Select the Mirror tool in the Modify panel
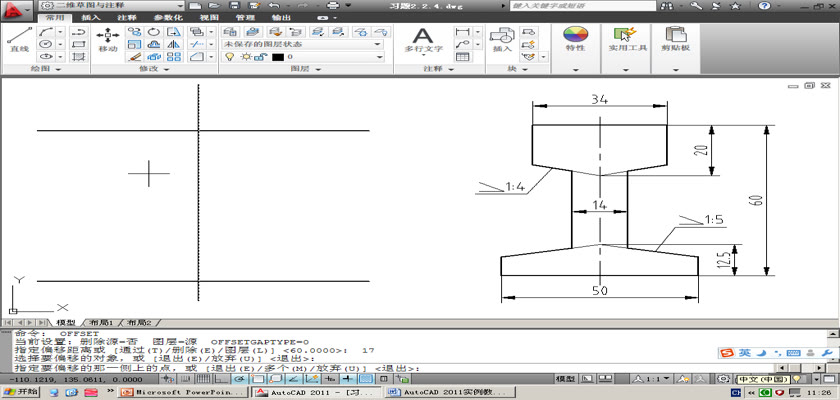Image resolution: width=840 pixels, height=400 pixels. [x=174, y=44]
